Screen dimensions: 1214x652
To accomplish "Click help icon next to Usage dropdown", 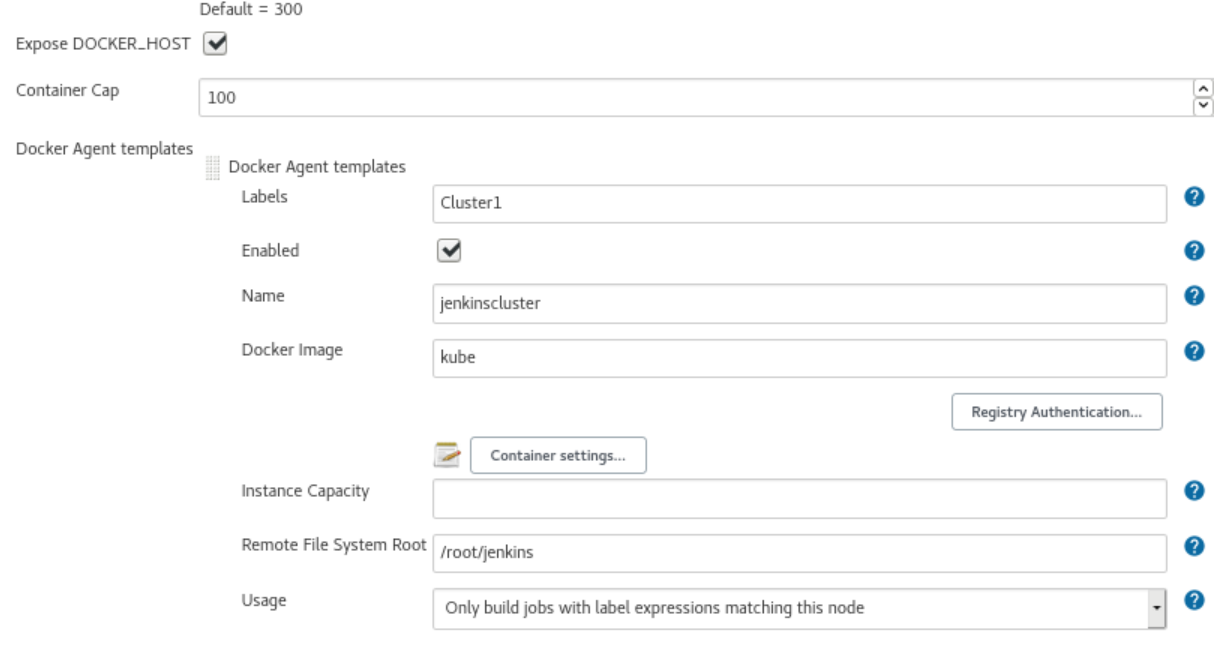I will [x=1192, y=600].
